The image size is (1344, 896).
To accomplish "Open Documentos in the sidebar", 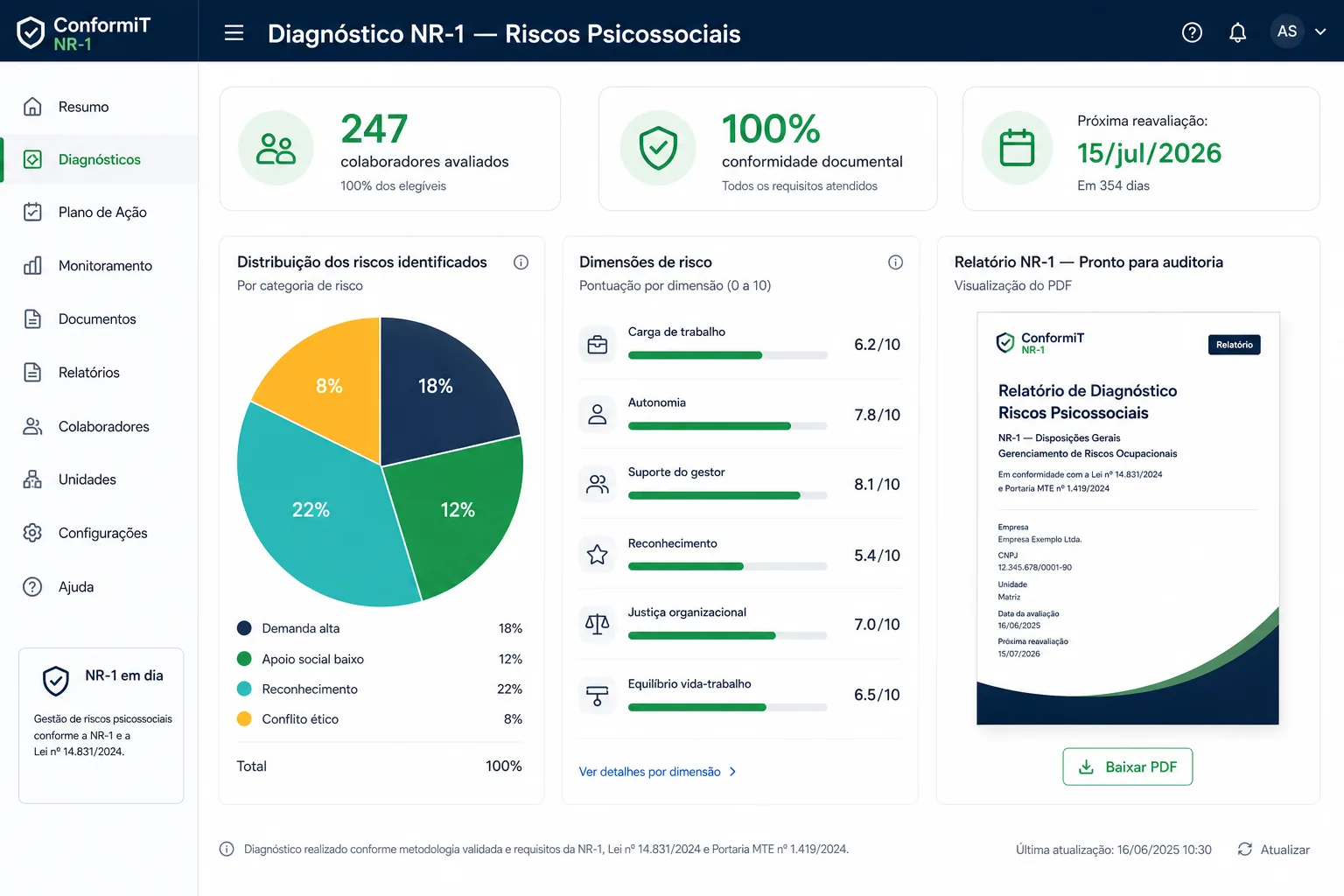I will coord(99,319).
